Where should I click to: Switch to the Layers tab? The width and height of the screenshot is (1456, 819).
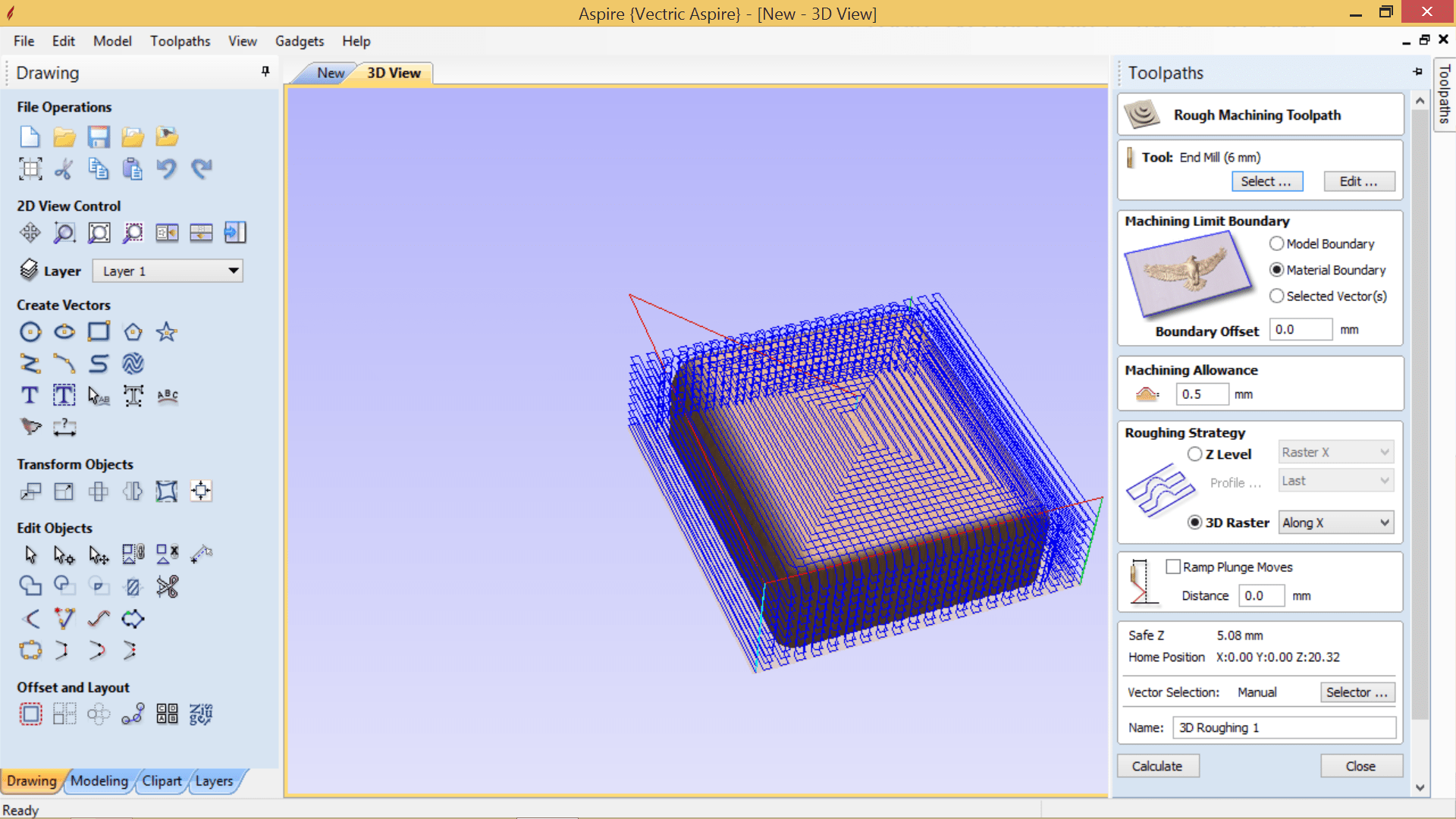[x=214, y=781]
